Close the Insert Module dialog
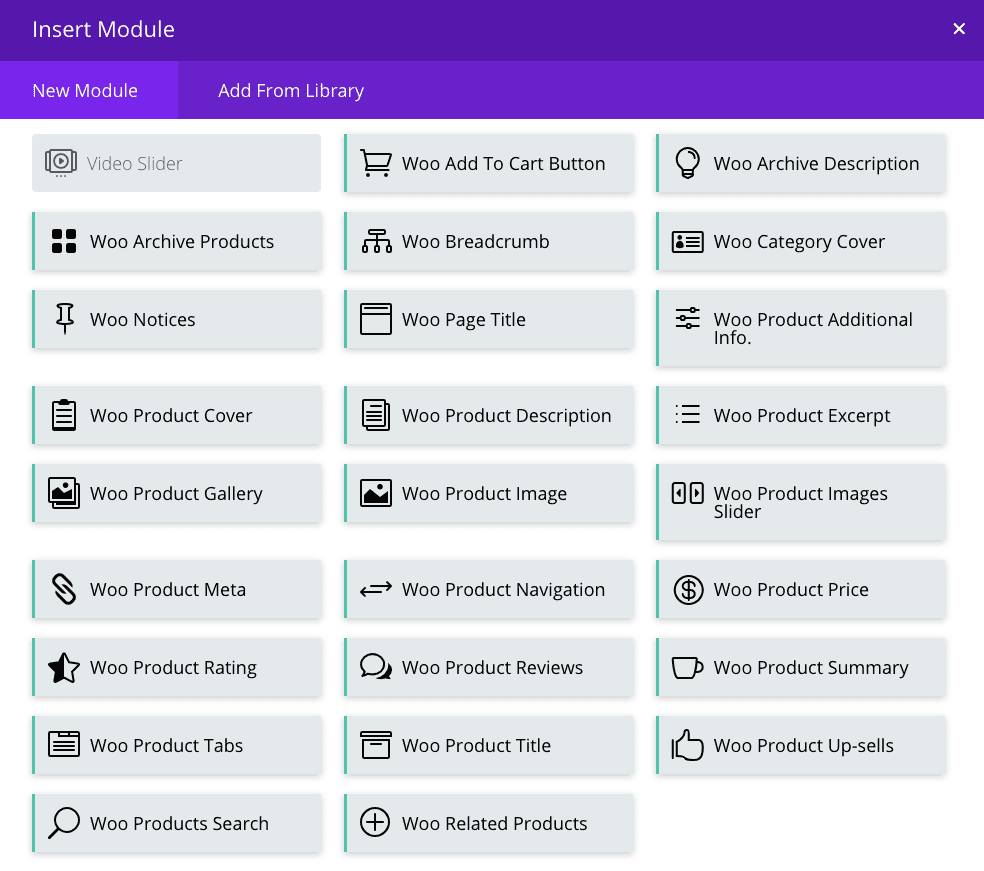The height and width of the screenshot is (871, 984). pos(958,29)
